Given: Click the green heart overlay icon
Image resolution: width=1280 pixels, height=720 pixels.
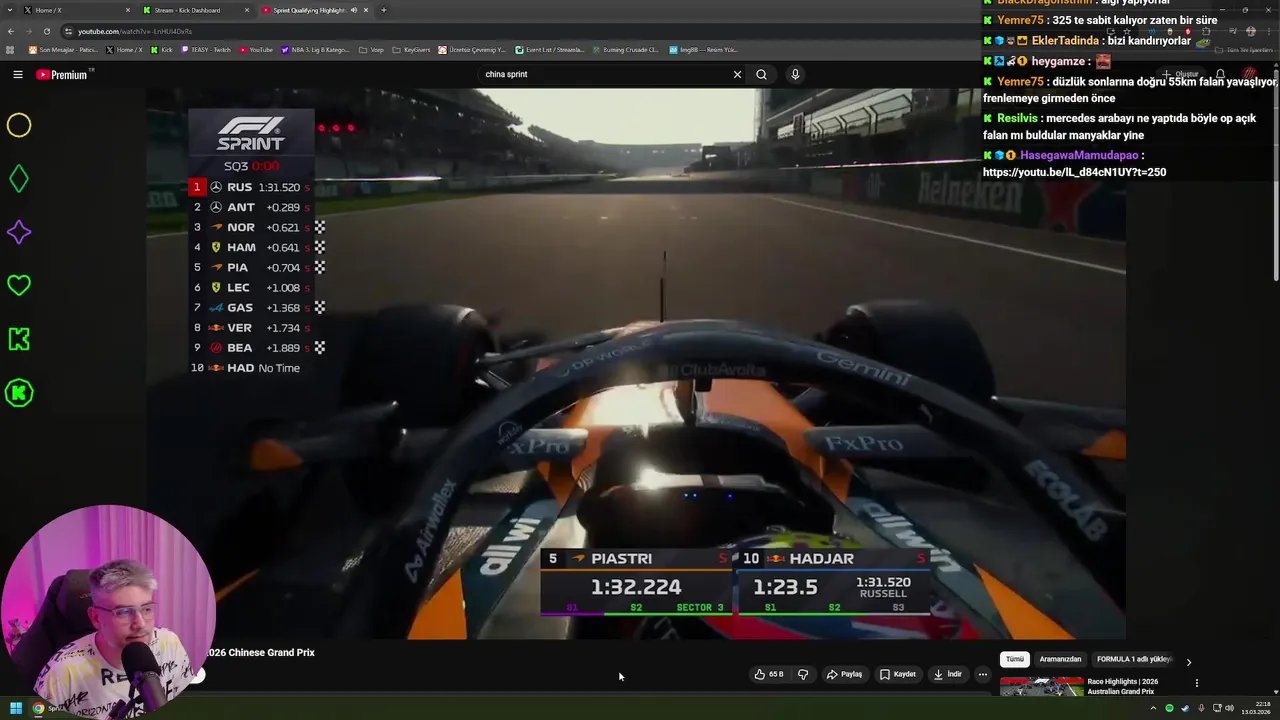Looking at the screenshot, I should pyautogui.click(x=19, y=285).
